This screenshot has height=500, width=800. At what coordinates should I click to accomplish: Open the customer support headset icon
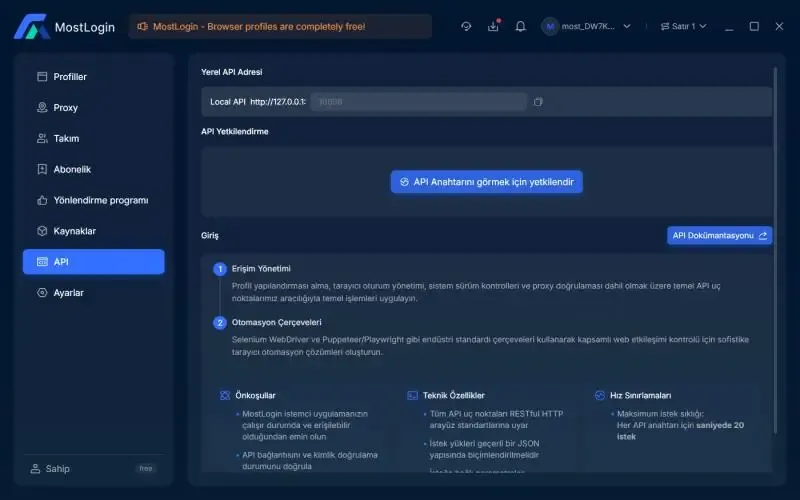click(x=466, y=26)
